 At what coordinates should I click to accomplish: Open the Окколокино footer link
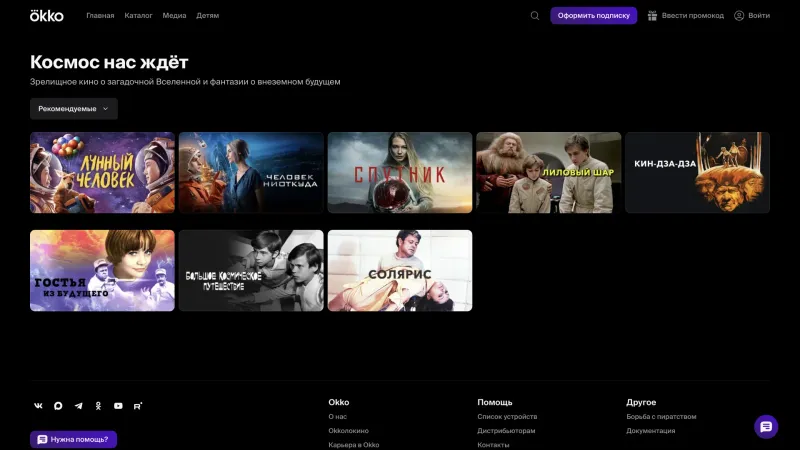pyautogui.click(x=348, y=431)
